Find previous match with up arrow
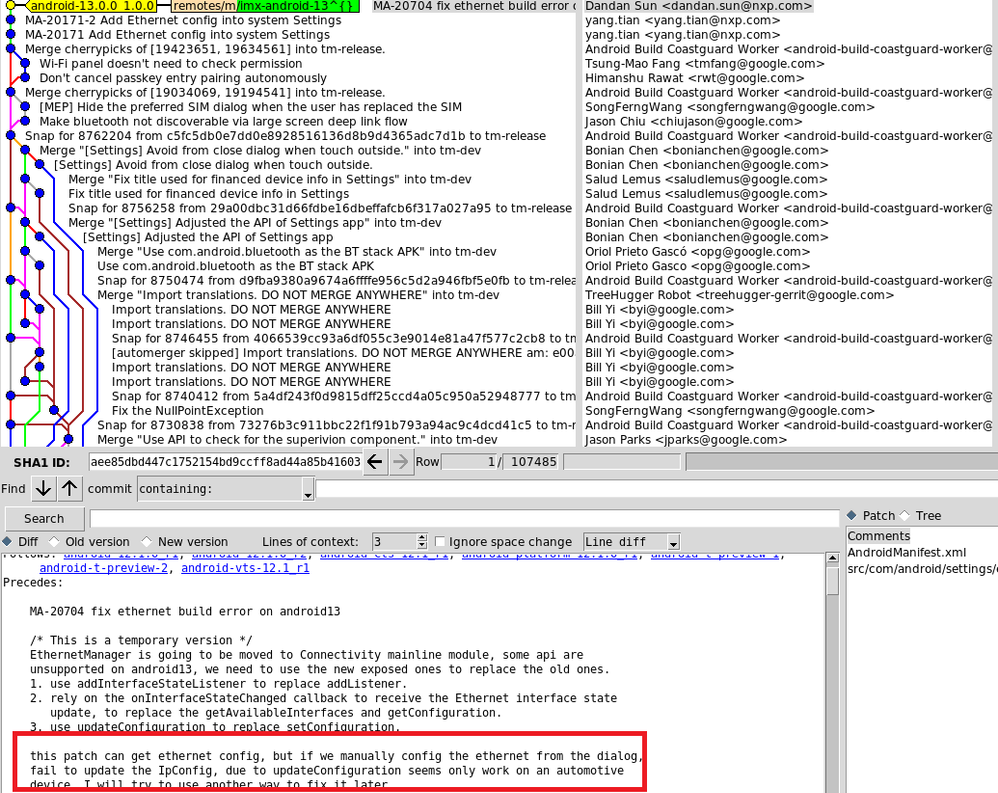 click(70, 489)
